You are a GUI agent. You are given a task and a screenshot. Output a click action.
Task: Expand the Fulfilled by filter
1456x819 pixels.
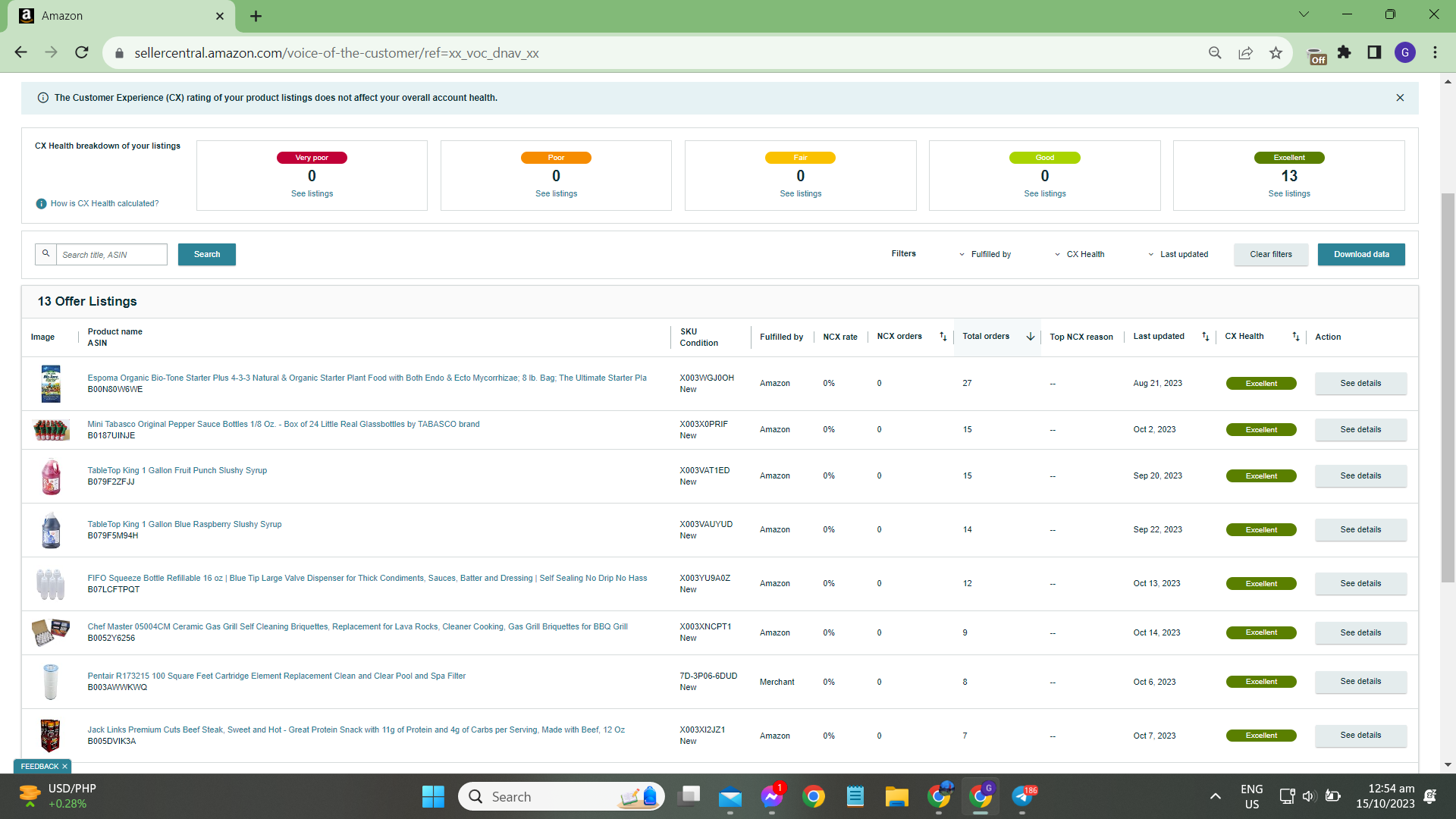pos(984,255)
